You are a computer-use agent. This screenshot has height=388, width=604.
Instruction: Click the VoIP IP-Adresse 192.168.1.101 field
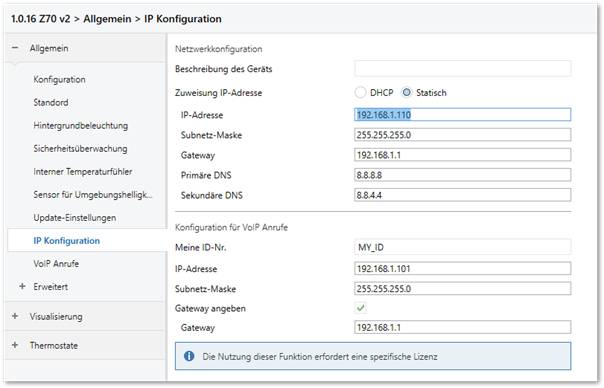tap(463, 269)
